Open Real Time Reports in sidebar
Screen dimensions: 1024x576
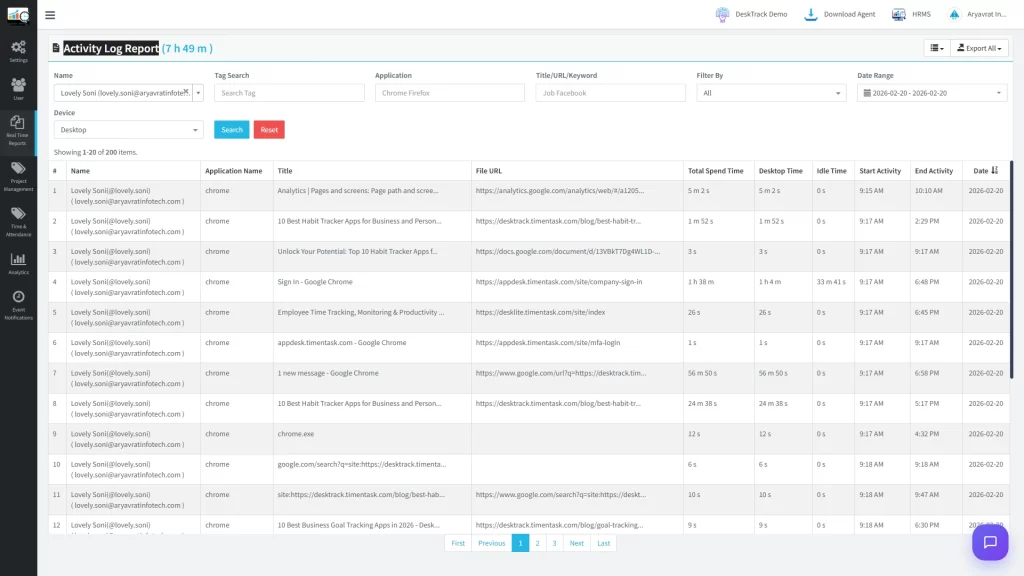pos(18,131)
